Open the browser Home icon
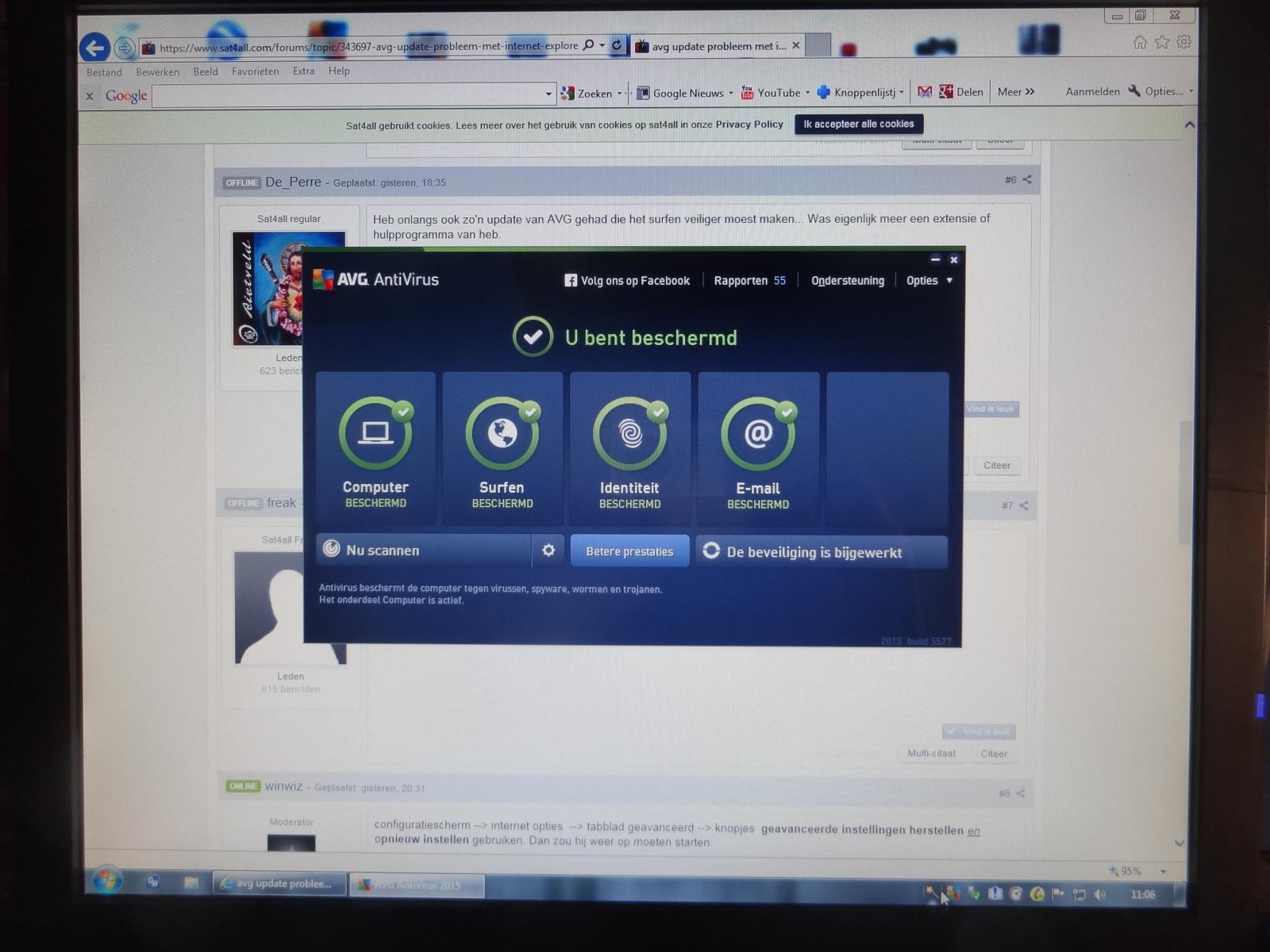 [x=1140, y=42]
